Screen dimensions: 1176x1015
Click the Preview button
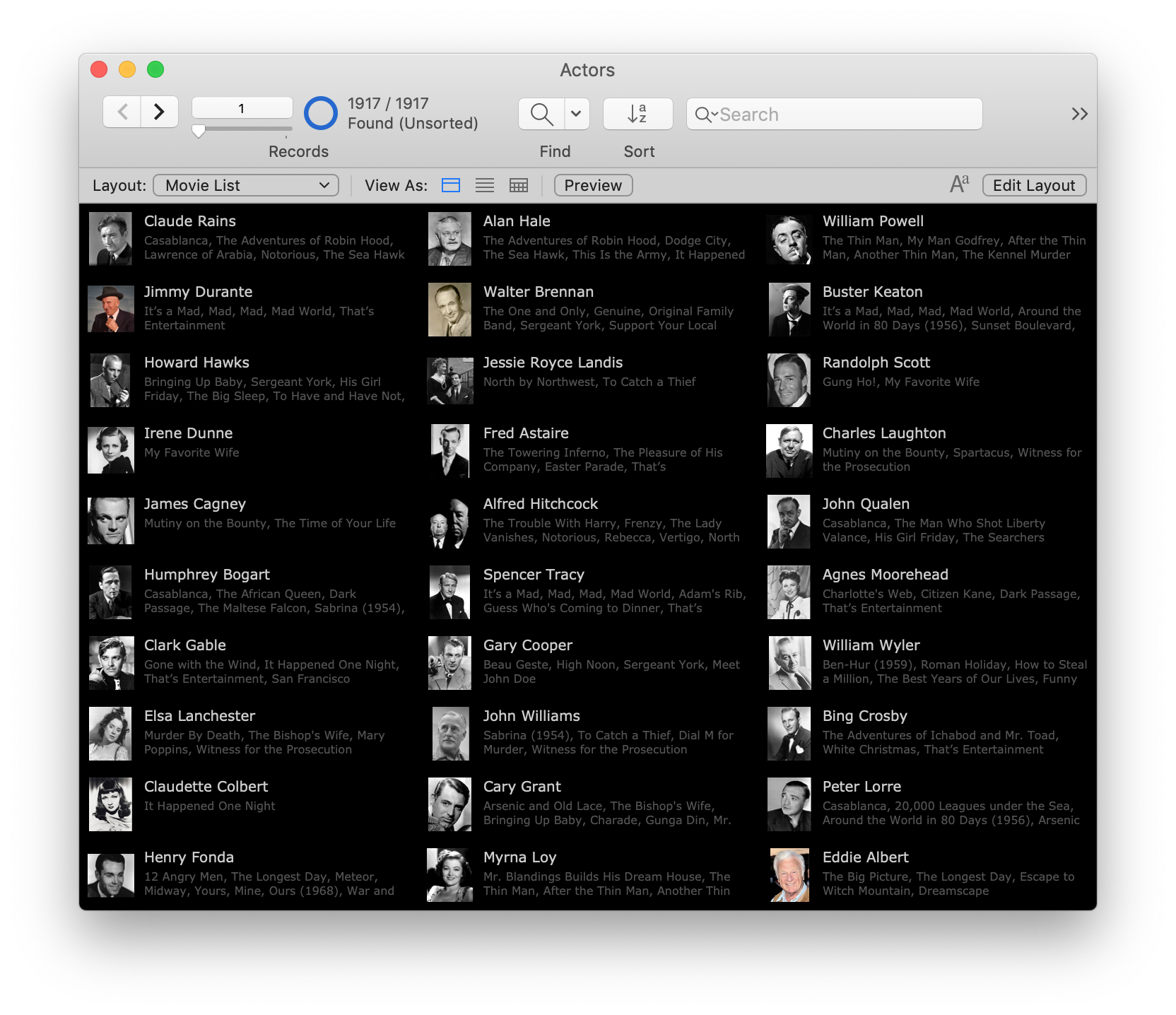[593, 185]
